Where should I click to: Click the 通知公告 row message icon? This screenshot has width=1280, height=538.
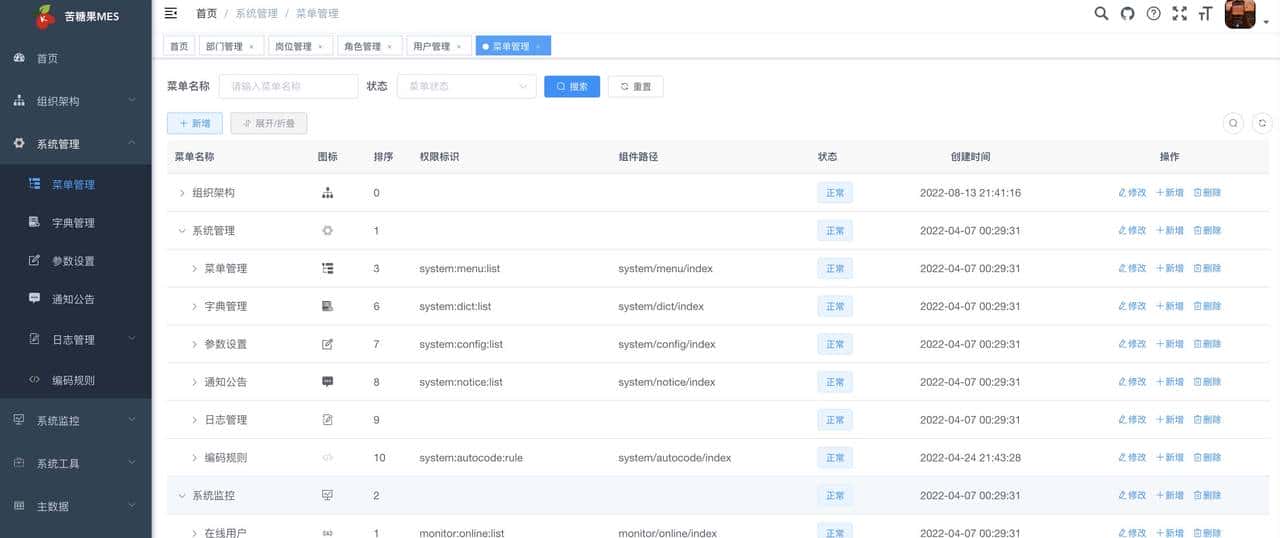[327, 382]
